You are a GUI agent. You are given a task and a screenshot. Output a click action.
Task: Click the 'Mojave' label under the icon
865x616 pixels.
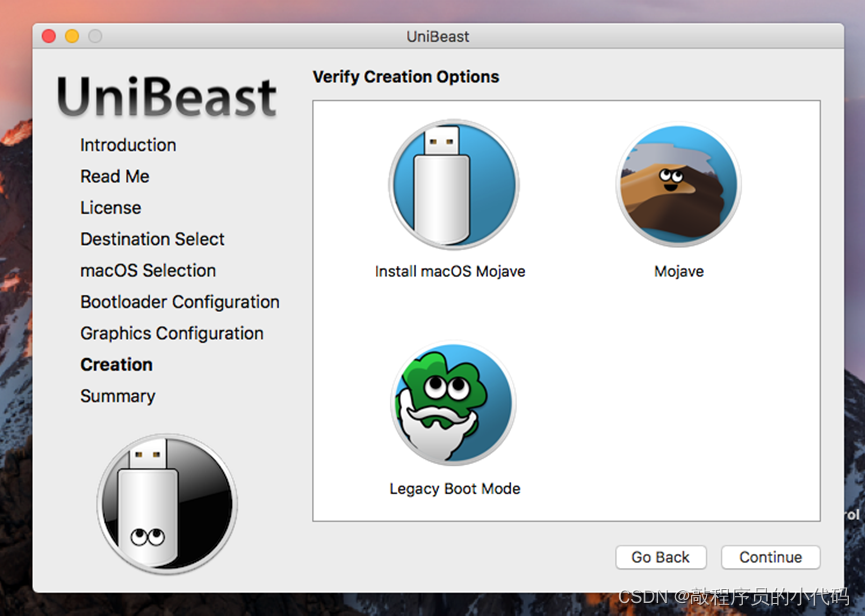click(x=679, y=271)
